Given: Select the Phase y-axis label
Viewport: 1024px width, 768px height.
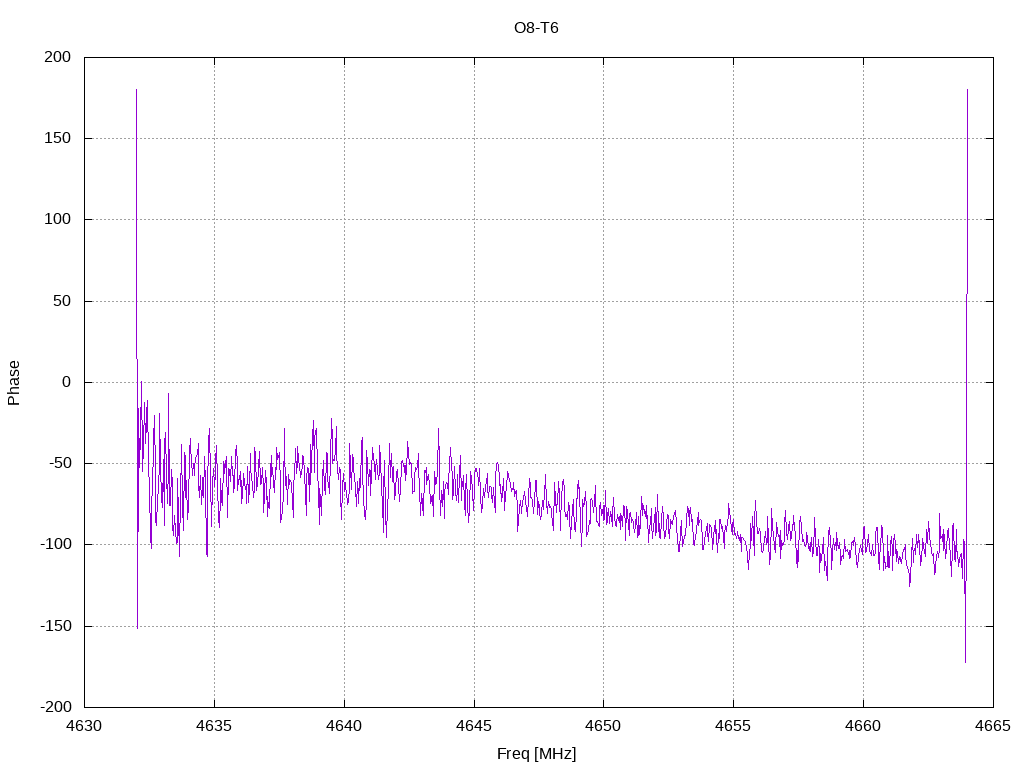Looking at the screenshot, I should tap(14, 383).
